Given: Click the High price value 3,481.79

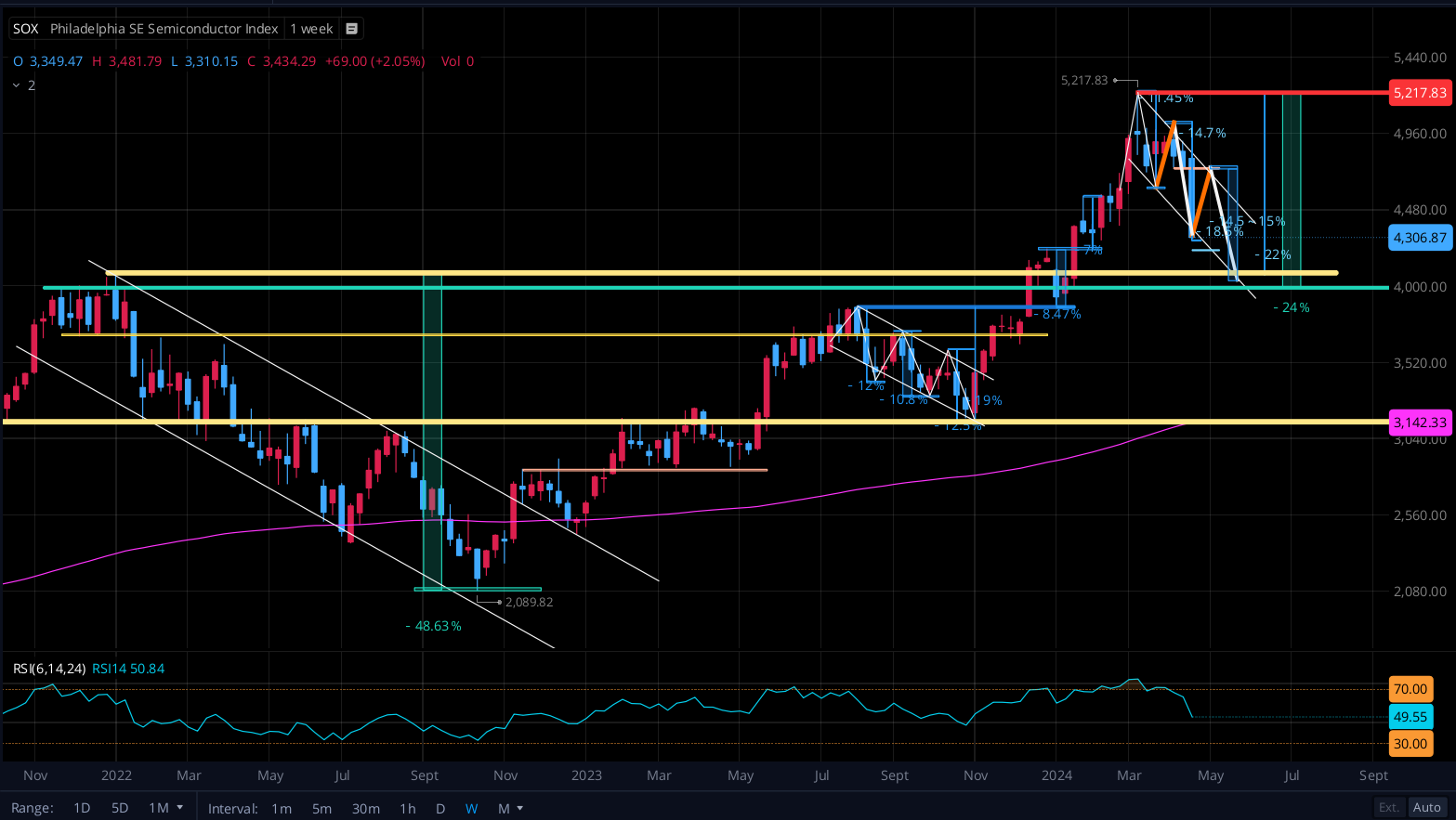Looking at the screenshot, I should pos(135,61).
